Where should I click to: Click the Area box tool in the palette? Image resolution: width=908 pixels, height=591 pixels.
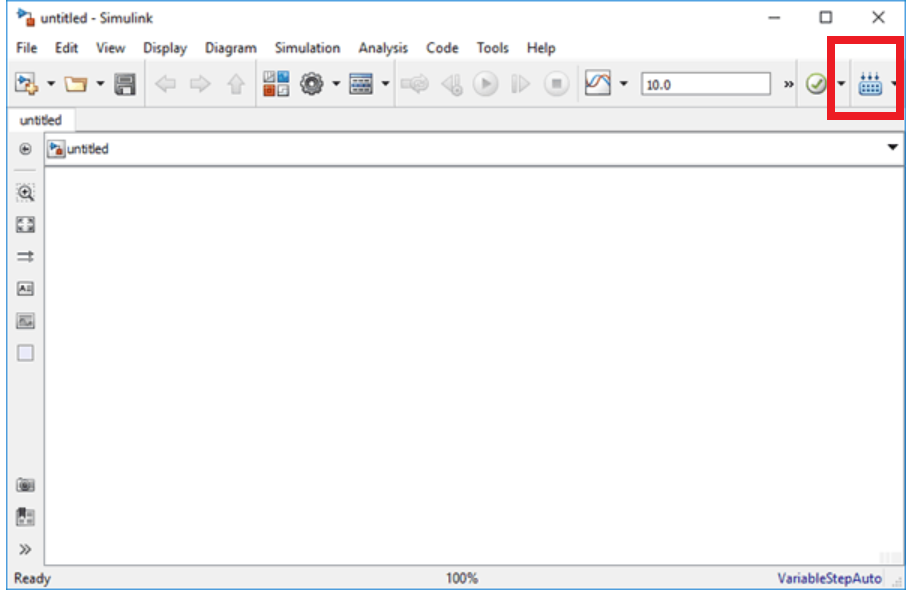pyautogui.click(x=26, y=353)
